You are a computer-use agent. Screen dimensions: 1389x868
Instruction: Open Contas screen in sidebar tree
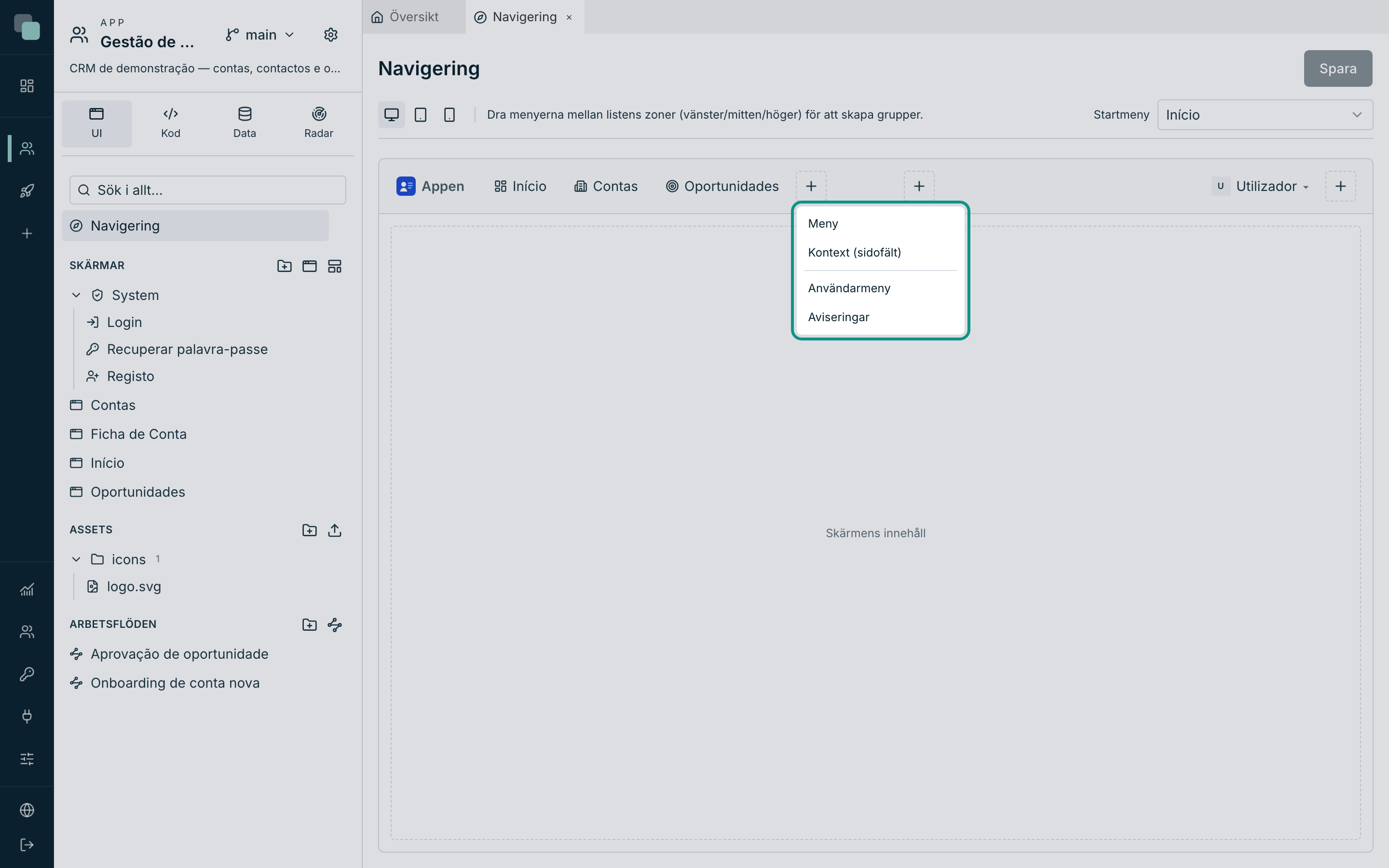click(x=103, y=405)
